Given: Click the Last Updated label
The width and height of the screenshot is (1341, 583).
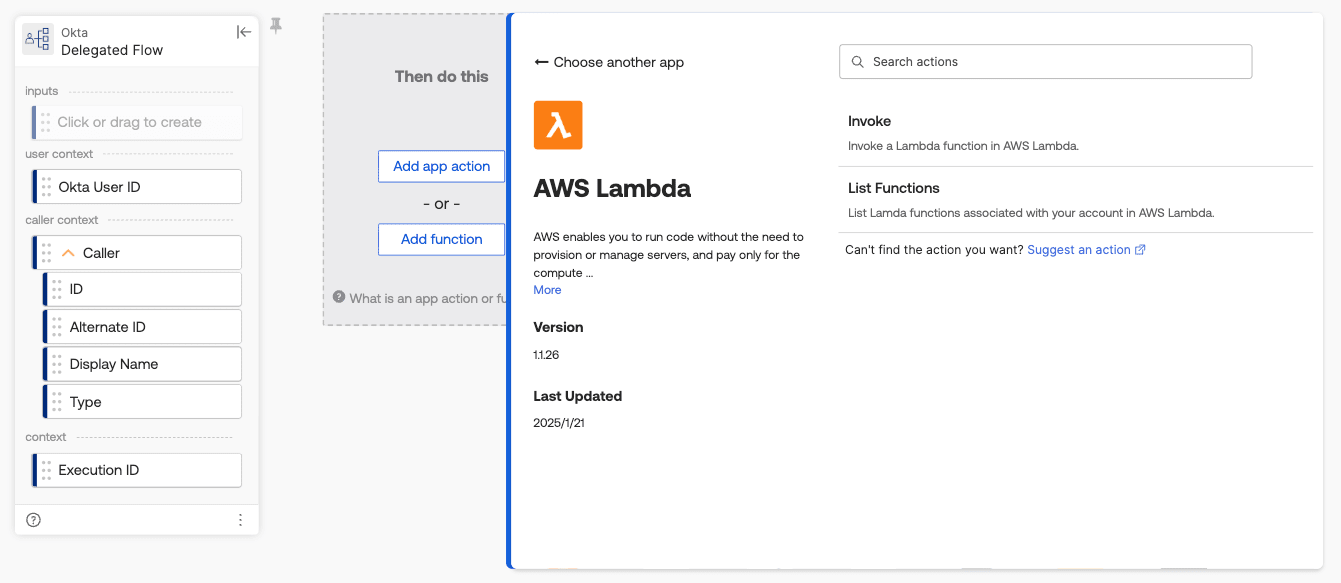Looking at the screenshot, I should pyautogui.click(x=578, y=396).
